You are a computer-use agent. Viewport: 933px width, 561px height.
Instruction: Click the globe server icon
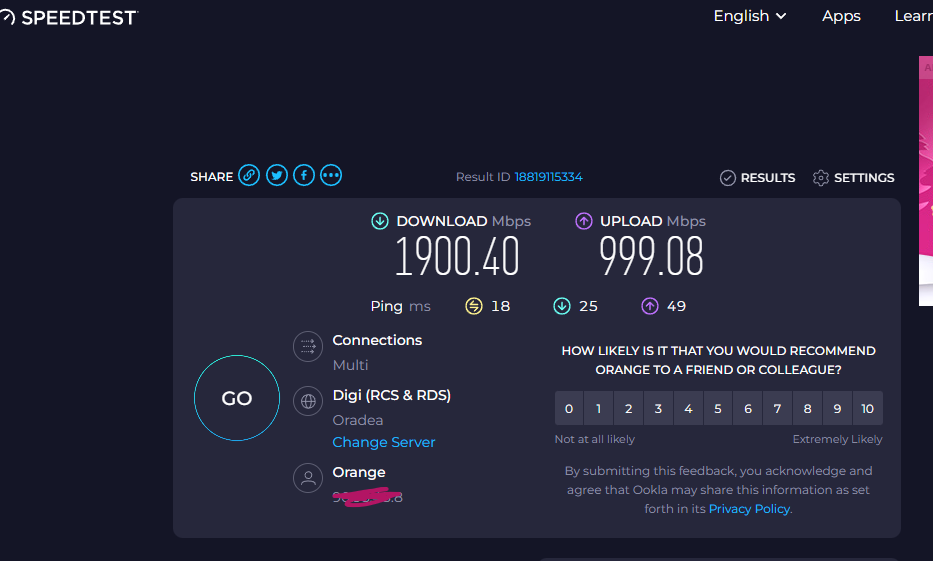click(308, 402)
